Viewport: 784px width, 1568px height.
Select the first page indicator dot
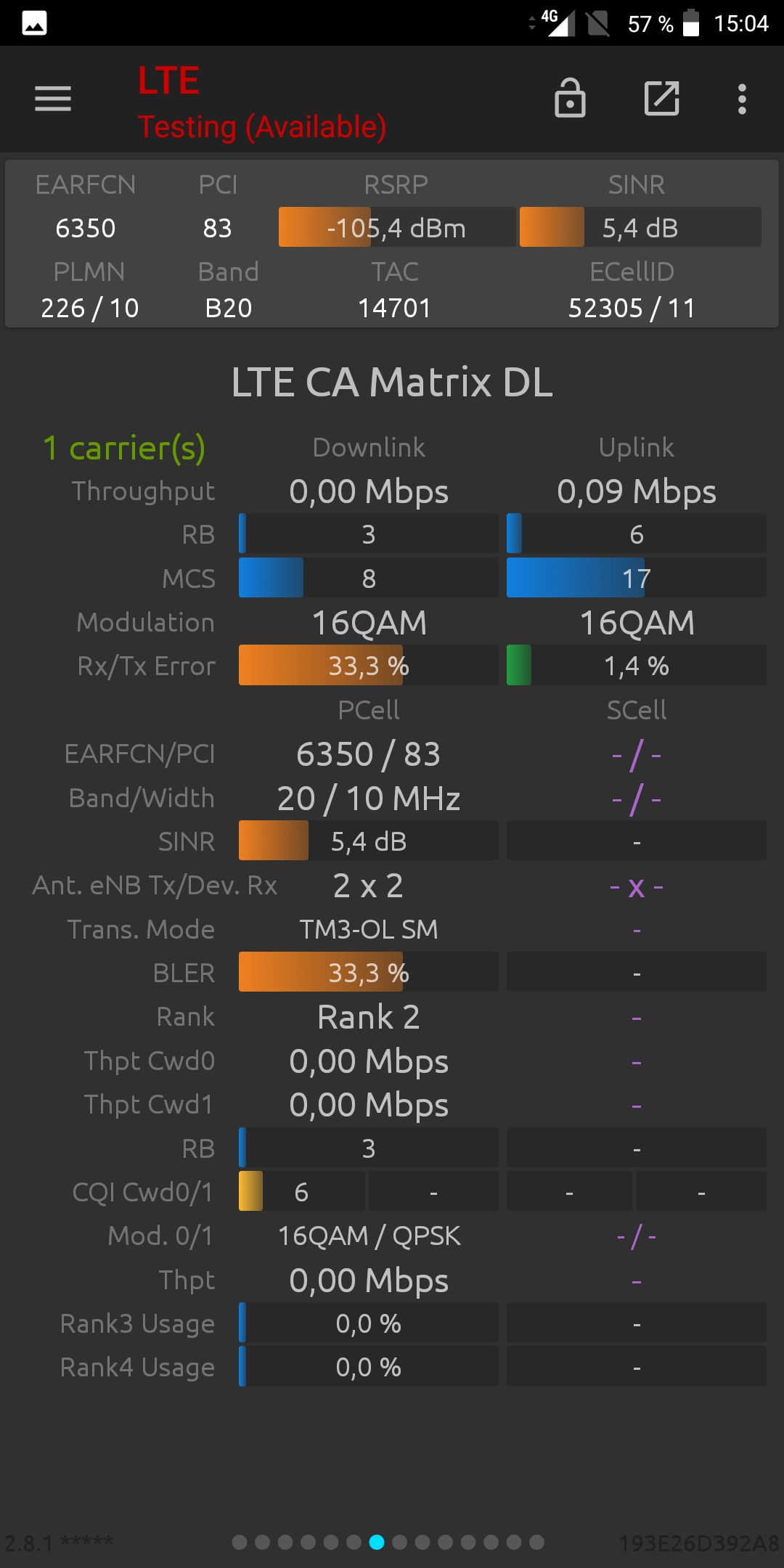pyautogui.click(x=240, y=1542)
